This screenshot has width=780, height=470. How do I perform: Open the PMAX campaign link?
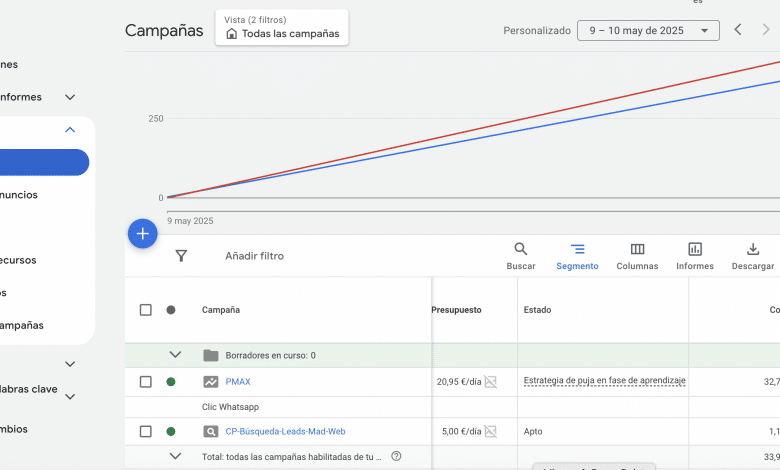click(238, 382)
